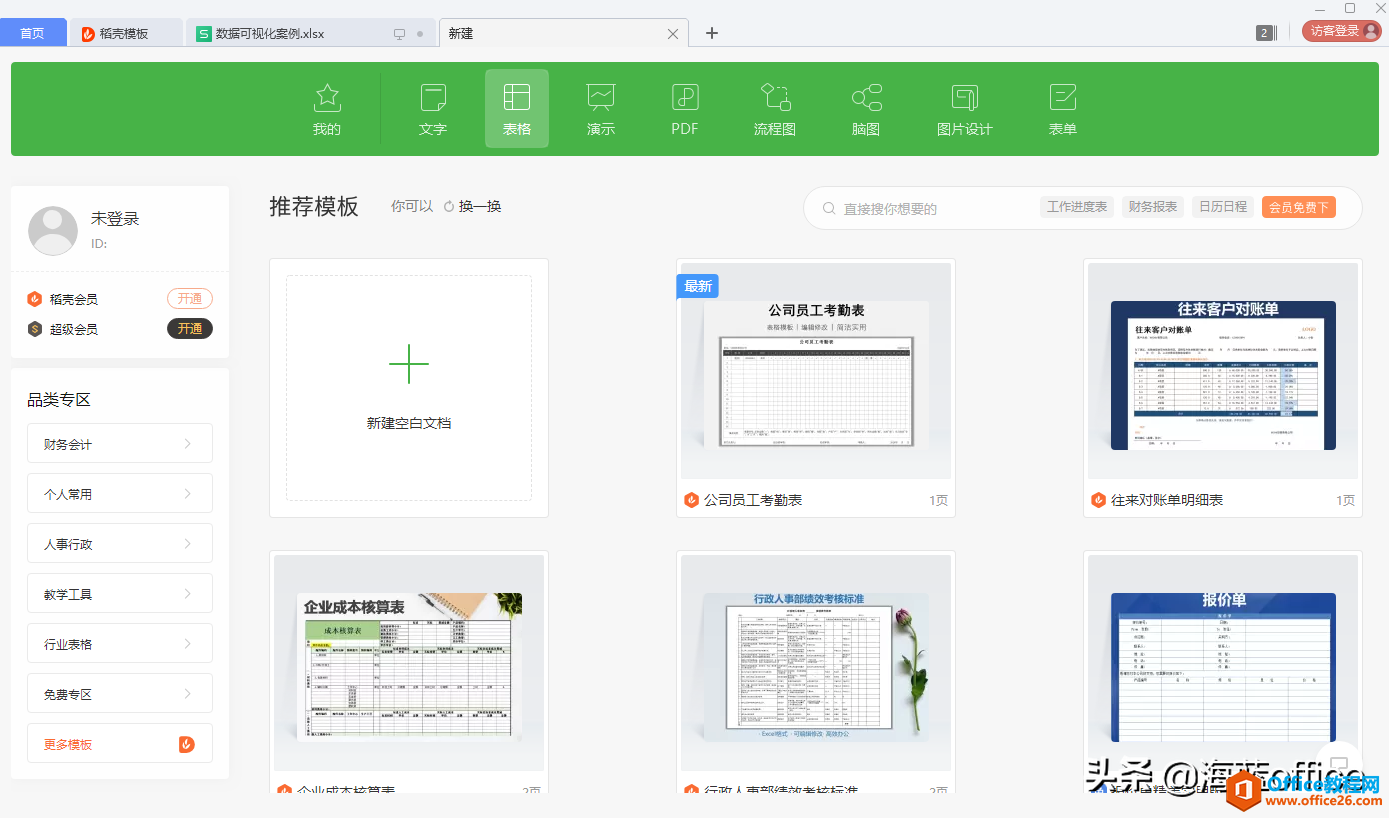
Task: Open the 报价单 template thumbnail
Action: tap(1223, 663)
